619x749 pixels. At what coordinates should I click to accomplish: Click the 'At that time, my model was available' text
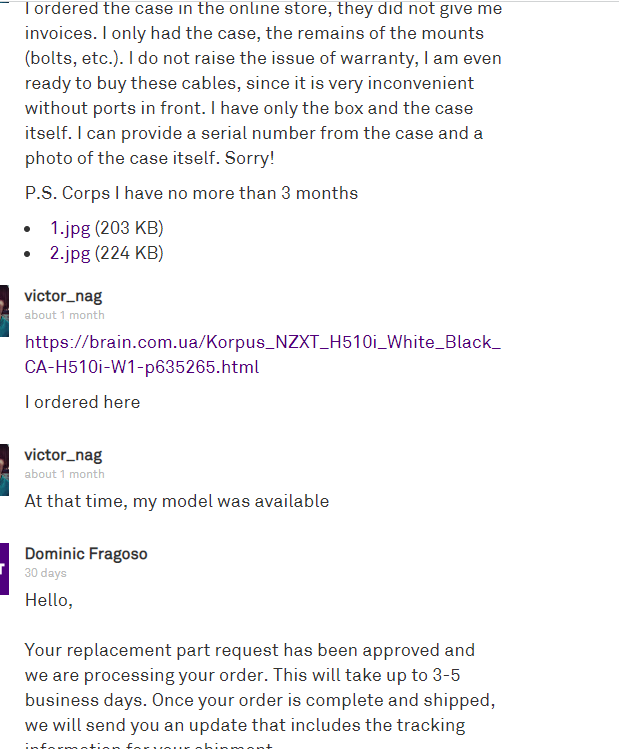pos(177,501)
